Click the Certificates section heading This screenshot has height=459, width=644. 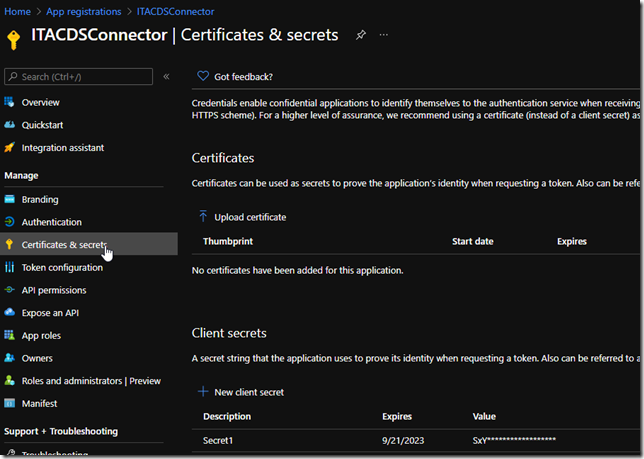[x=223, y=158]
